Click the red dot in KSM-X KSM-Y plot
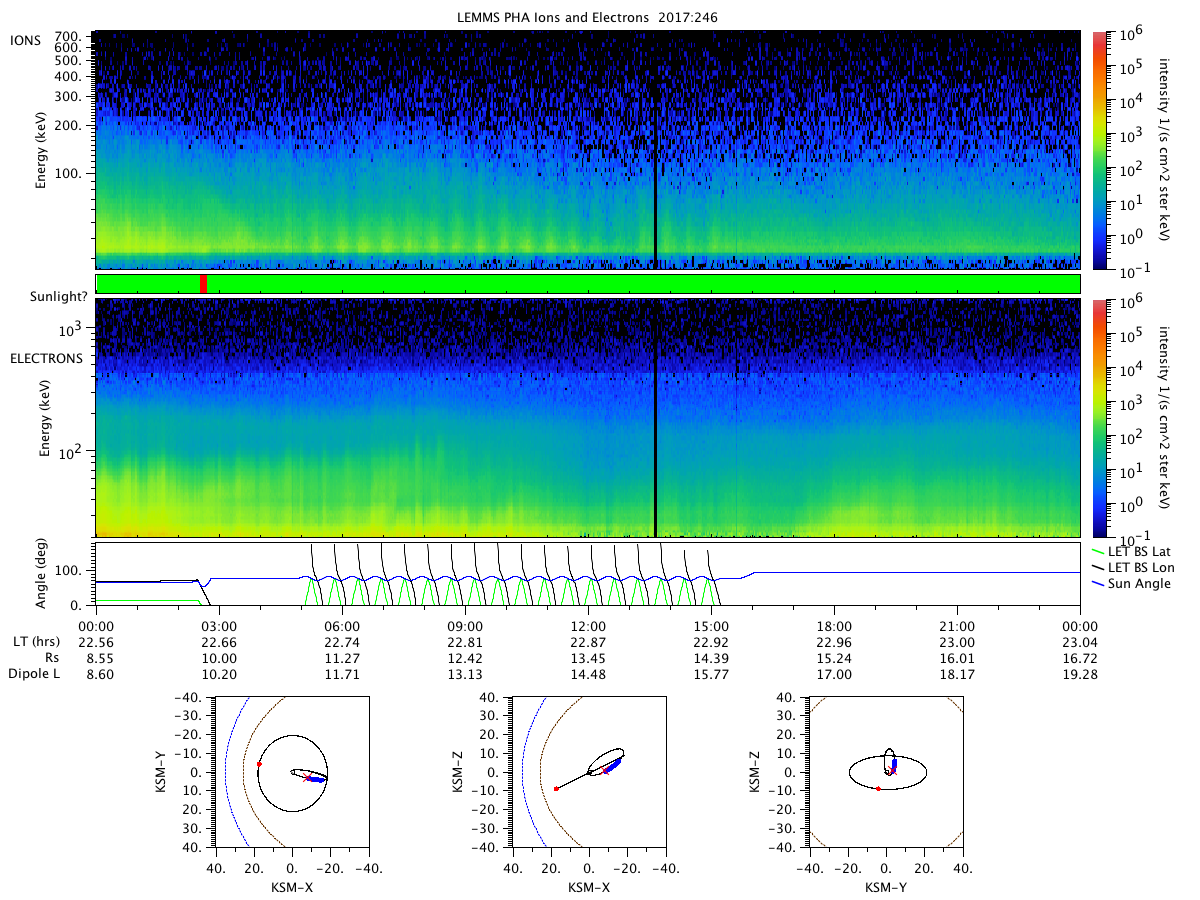The image size is (1200, 900). 259,764
